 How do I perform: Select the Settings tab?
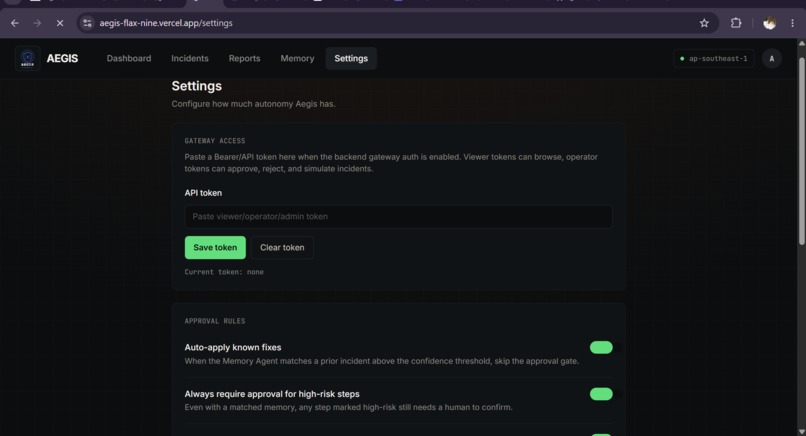(351, 59)
